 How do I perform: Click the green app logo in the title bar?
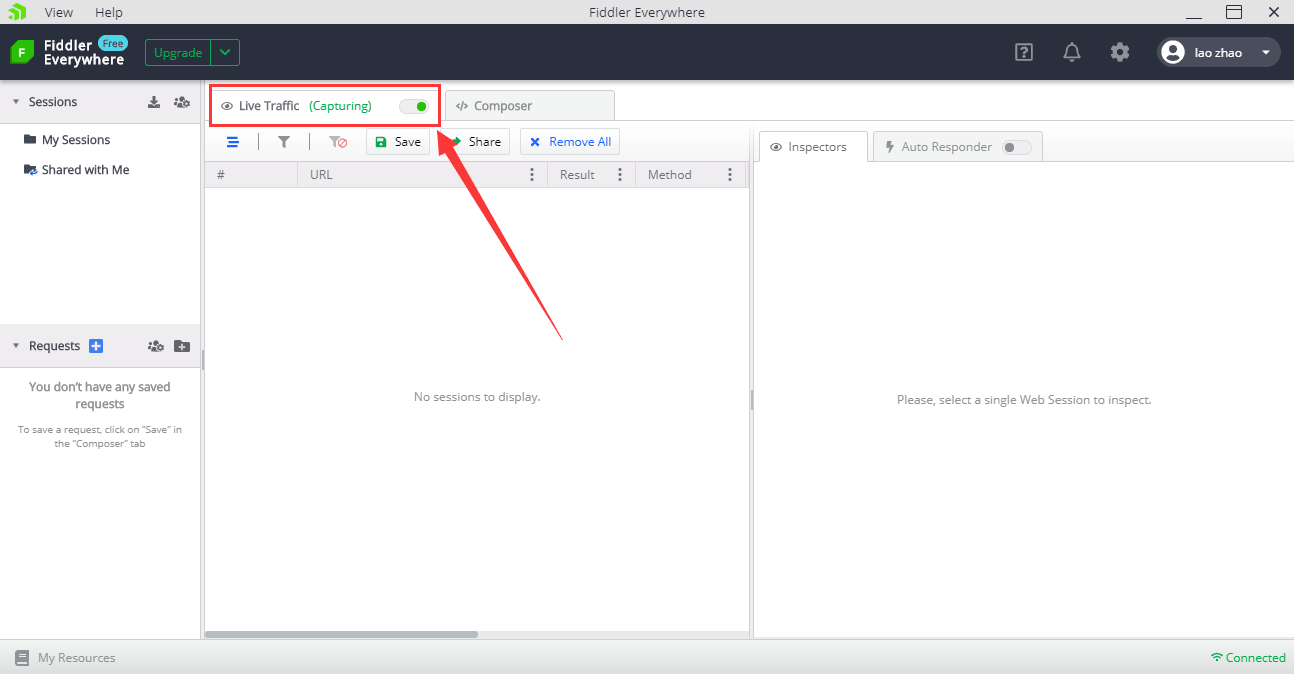click(x=17, y=12)
